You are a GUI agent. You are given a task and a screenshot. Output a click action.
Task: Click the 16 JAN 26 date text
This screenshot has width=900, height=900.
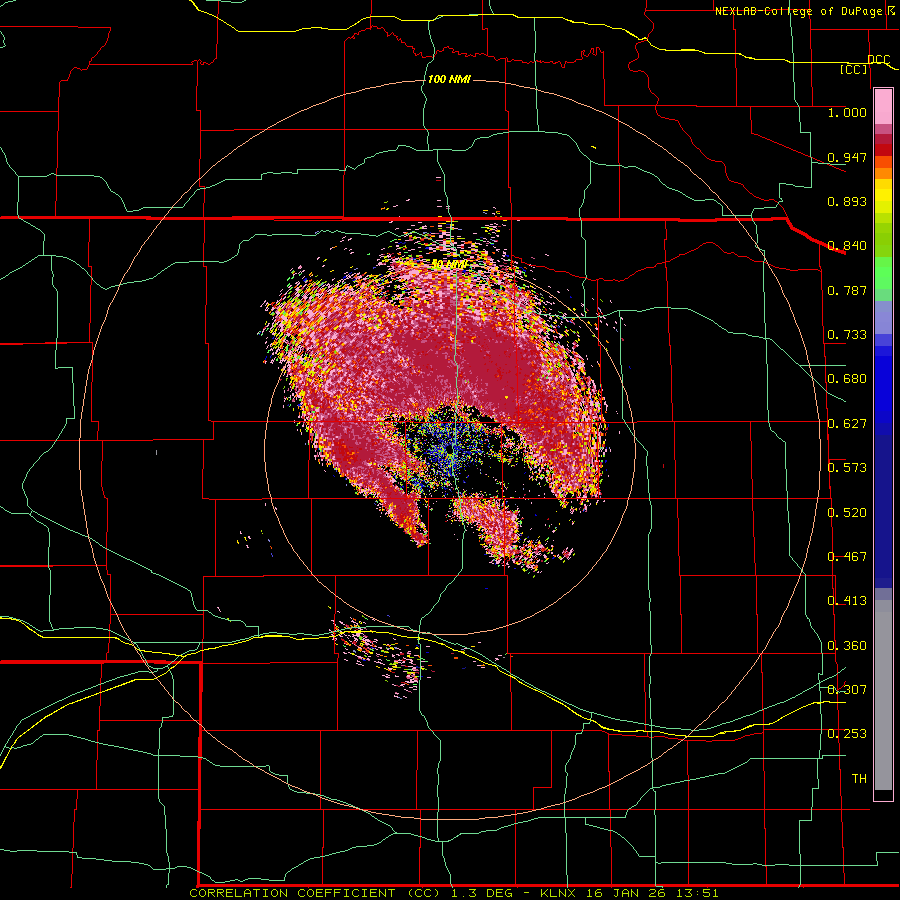626,893
